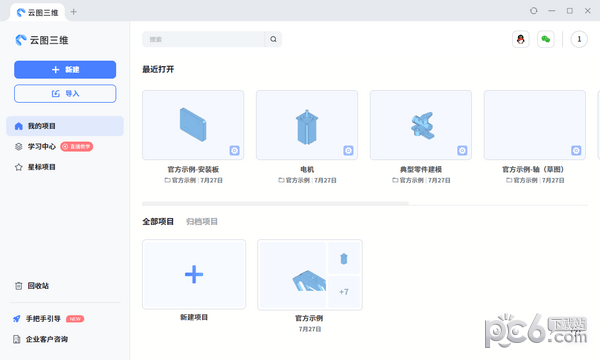Open a new tab with plus button

[74, 12]
